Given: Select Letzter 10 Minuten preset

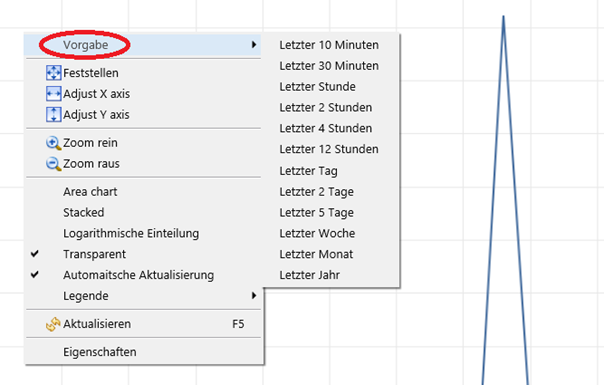Looking at the screenshot, I should coord(329,45).
